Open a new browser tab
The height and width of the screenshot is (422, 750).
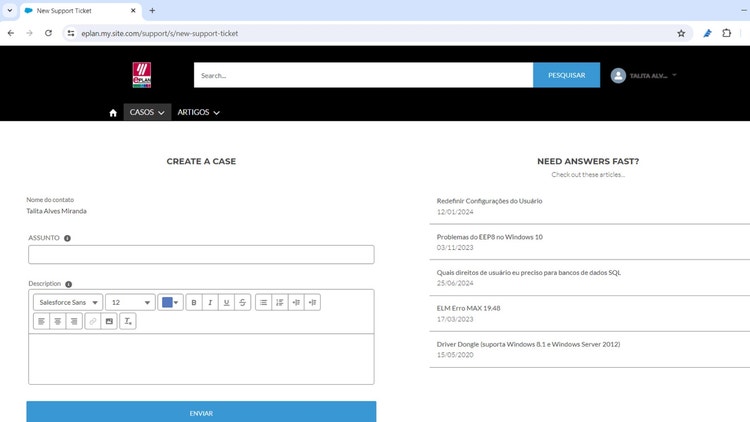pos(152,11)
